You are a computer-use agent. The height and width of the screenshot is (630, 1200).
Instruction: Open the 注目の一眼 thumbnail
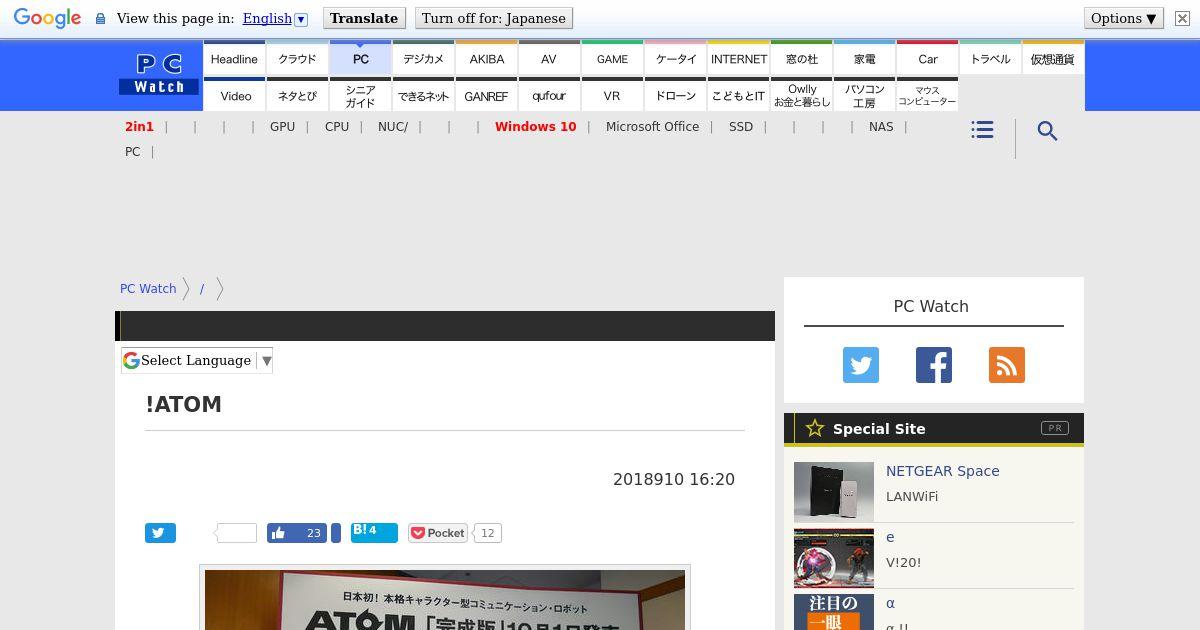834,612
